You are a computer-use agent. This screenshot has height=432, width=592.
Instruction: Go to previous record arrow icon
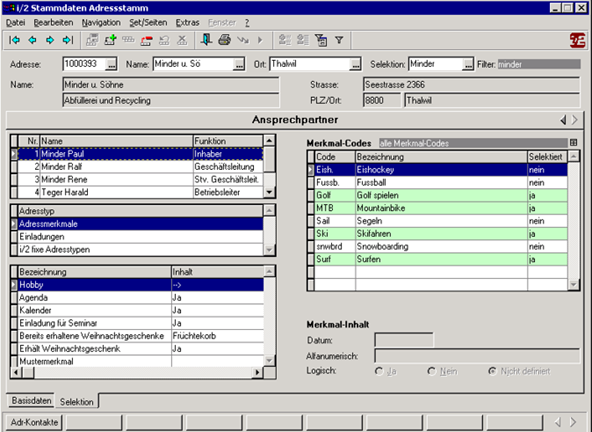[x=32, y=40]
